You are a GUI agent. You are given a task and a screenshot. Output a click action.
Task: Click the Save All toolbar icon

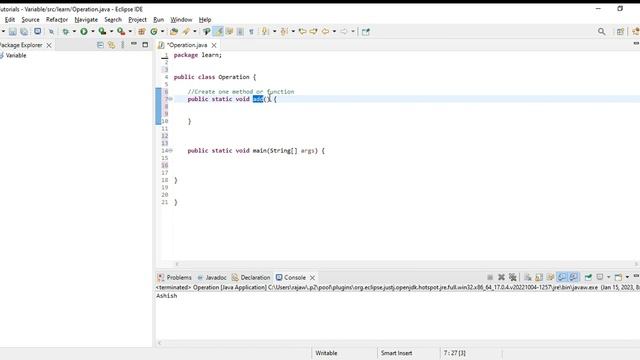24,31
